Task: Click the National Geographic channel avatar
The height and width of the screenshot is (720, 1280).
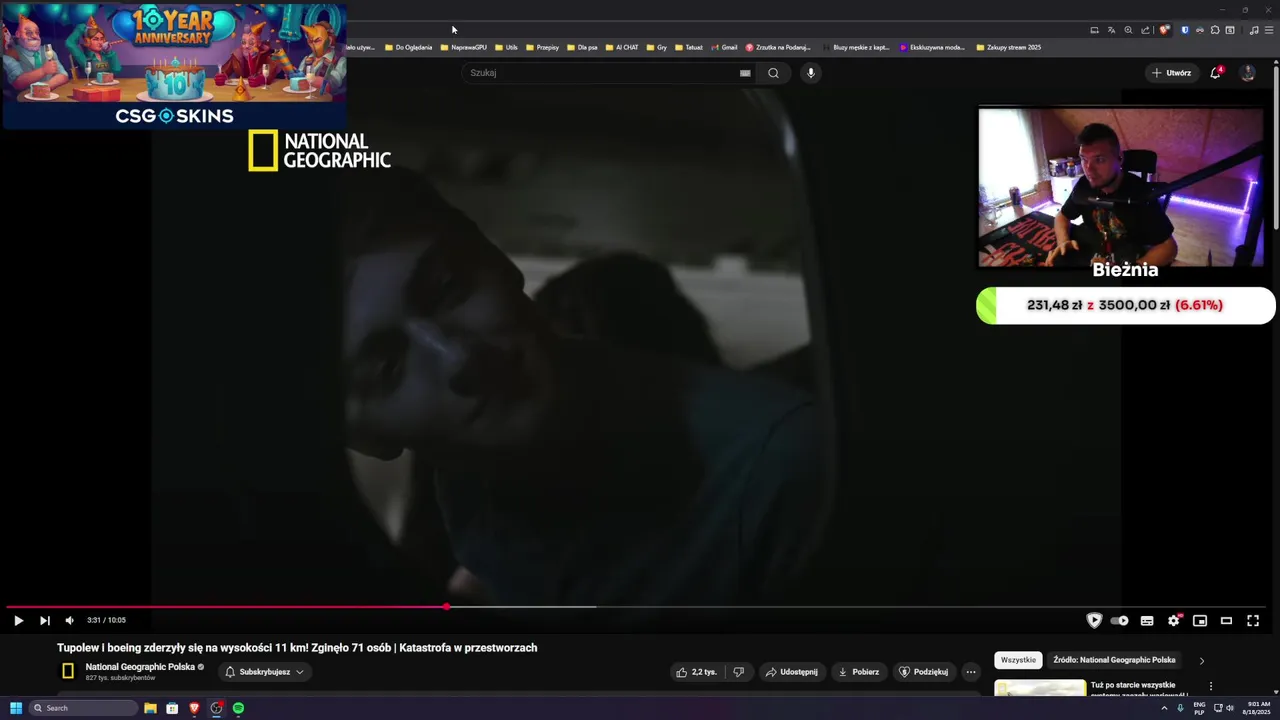Action: pyautogui.click(x=68, y=671)
